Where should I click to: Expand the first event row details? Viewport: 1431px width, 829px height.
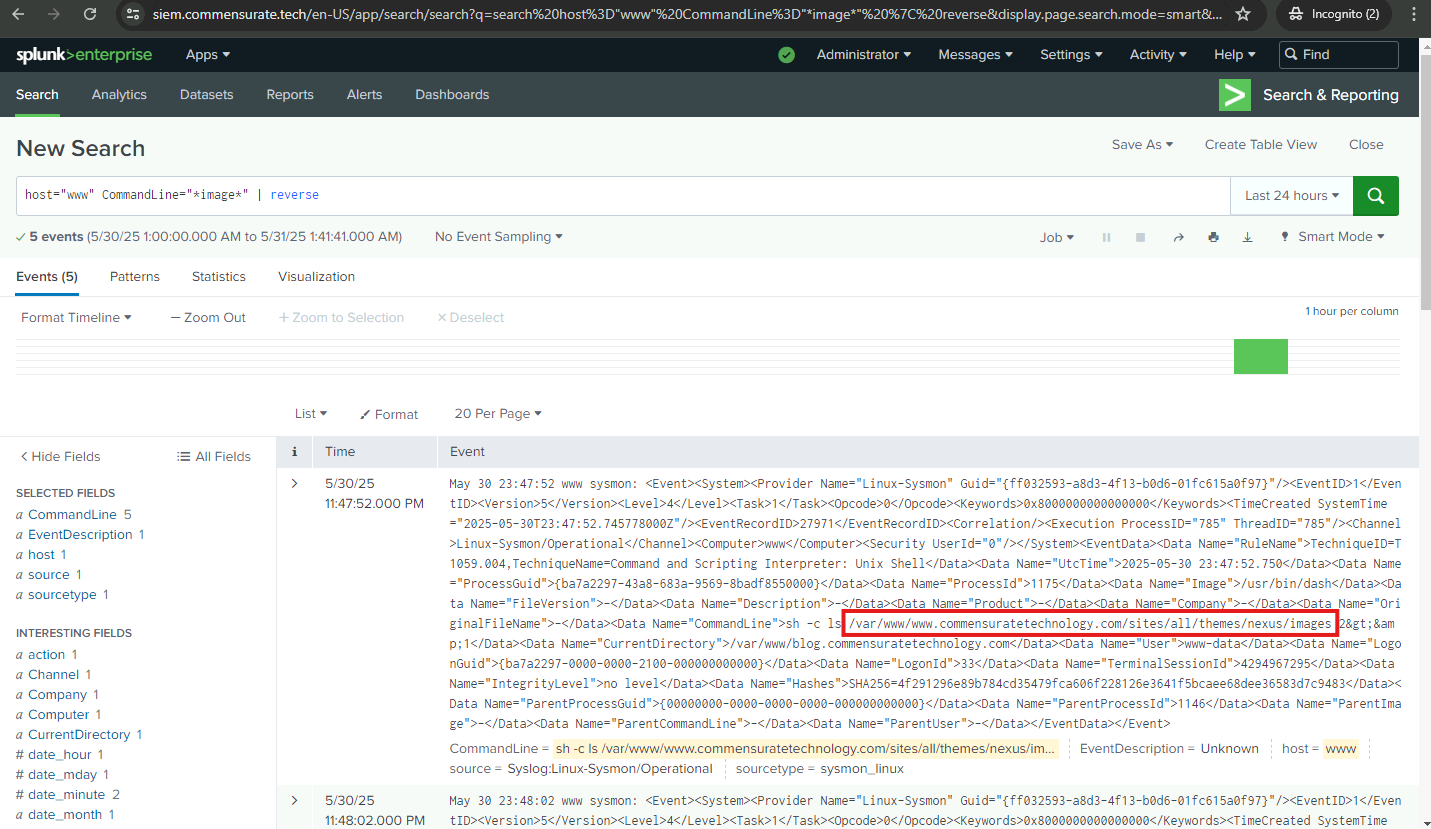pyautogui.click(x=294, y=484)
